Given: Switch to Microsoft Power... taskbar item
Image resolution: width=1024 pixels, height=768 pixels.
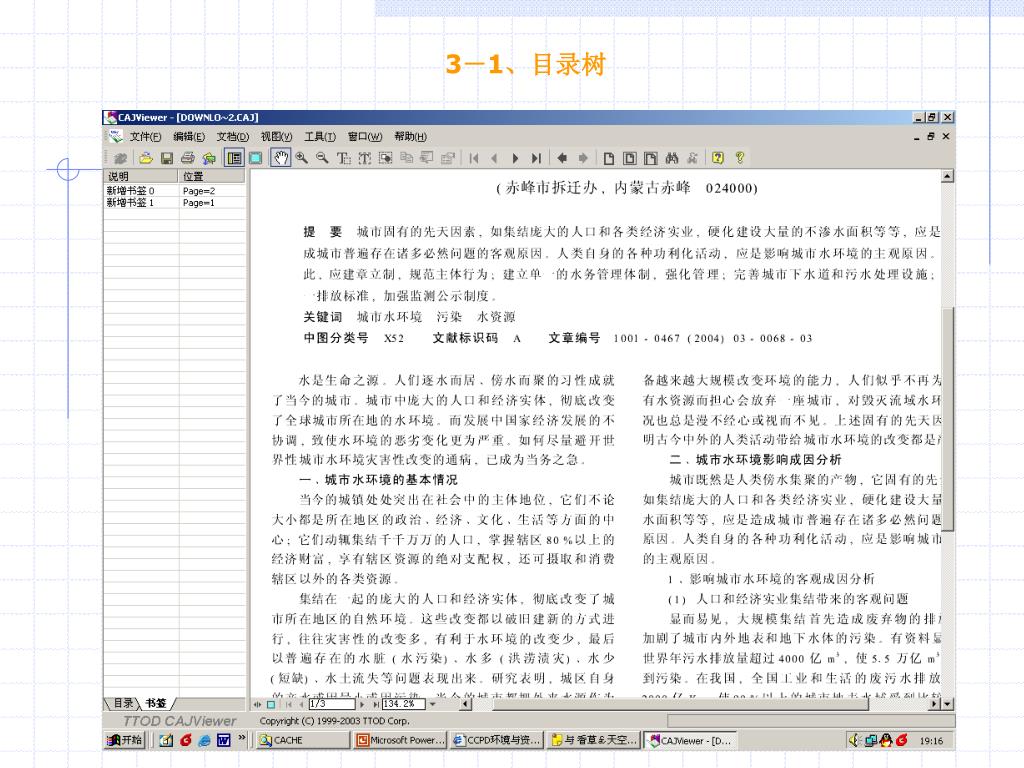Looking at the screenshot, I should click(x=400, y=740).
